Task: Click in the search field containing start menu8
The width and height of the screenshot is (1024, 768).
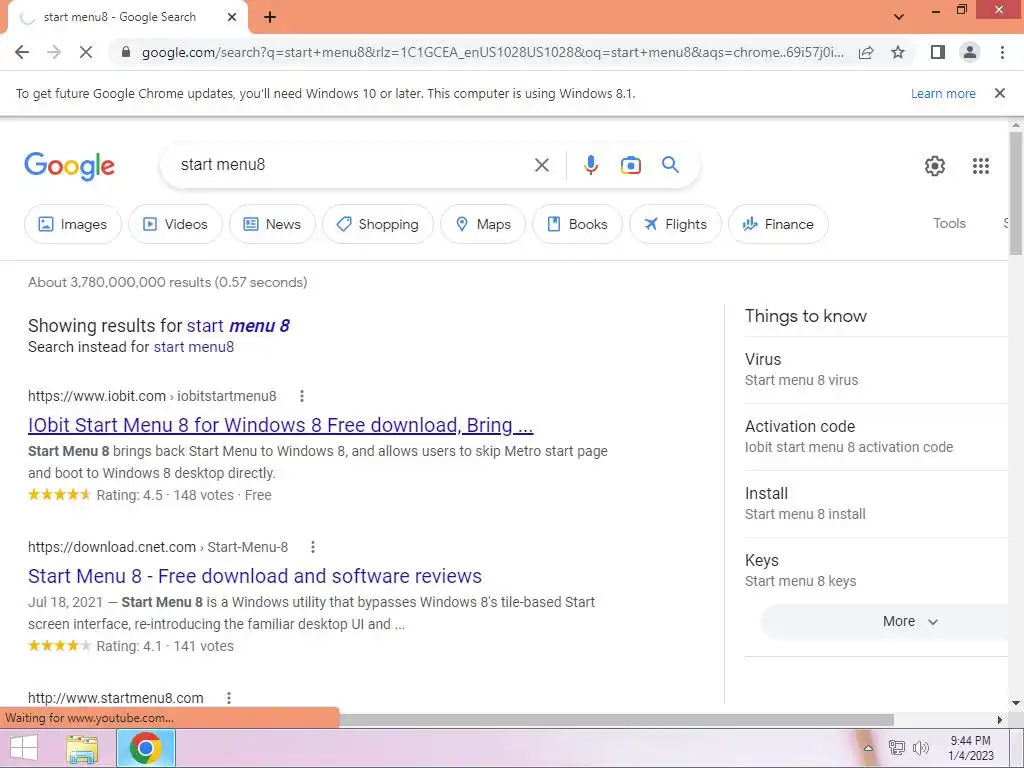Action: pos(353,165)
